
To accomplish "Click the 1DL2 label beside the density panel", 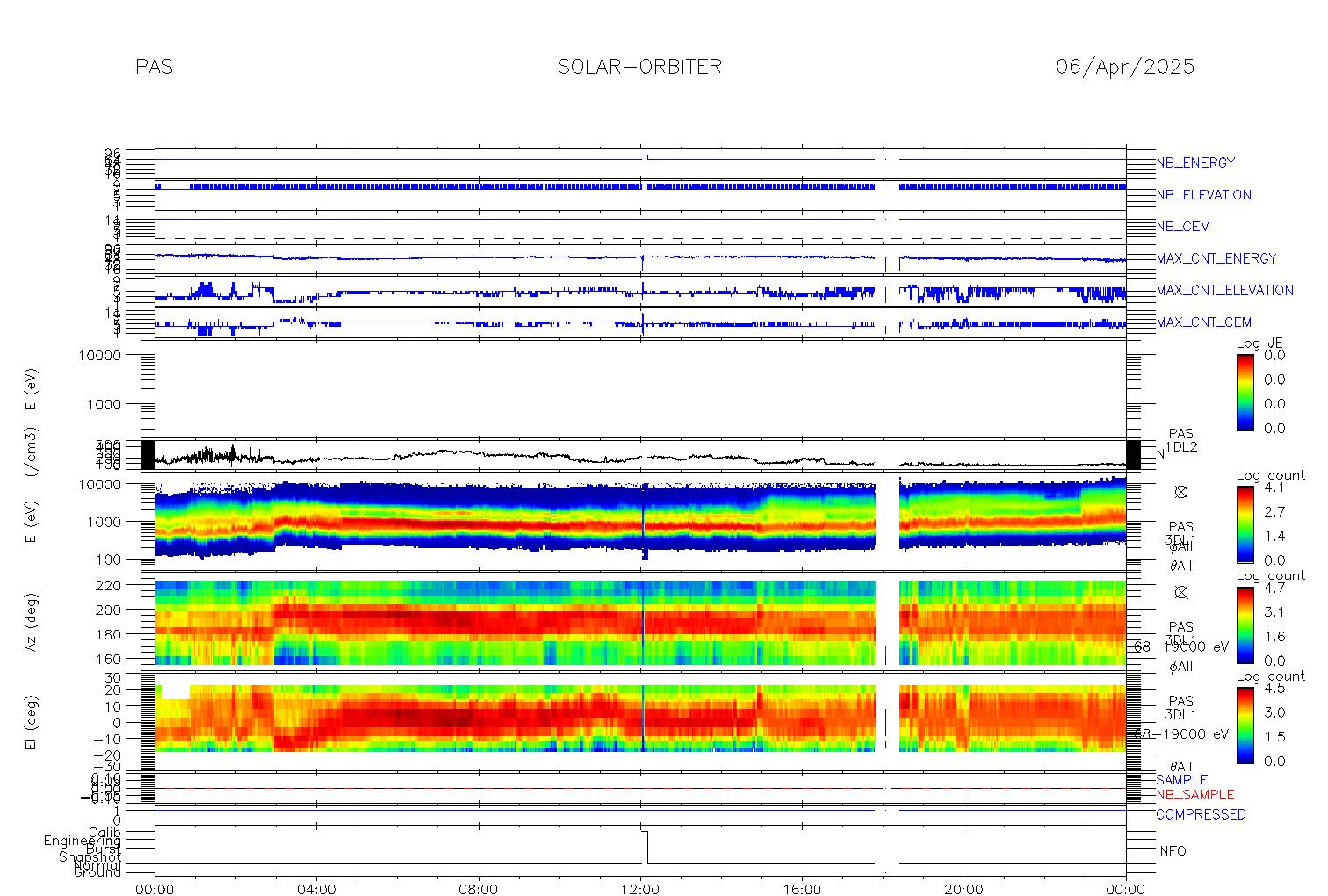I will click(1180, 447).
